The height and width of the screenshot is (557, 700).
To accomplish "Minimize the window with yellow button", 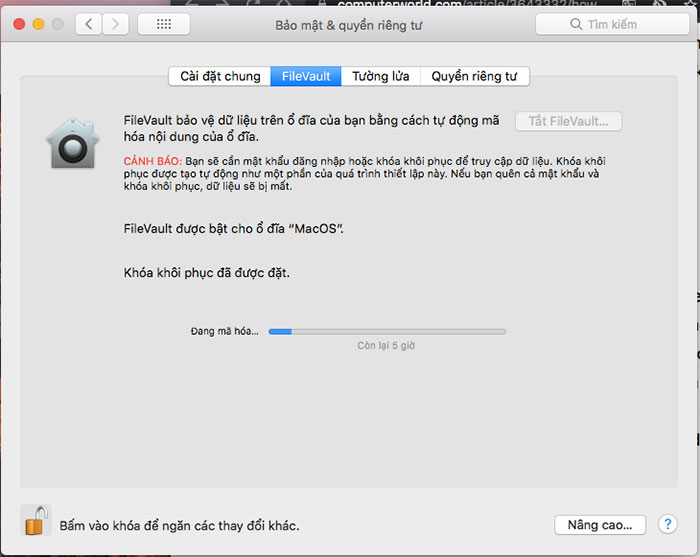I will pos(38,24).
